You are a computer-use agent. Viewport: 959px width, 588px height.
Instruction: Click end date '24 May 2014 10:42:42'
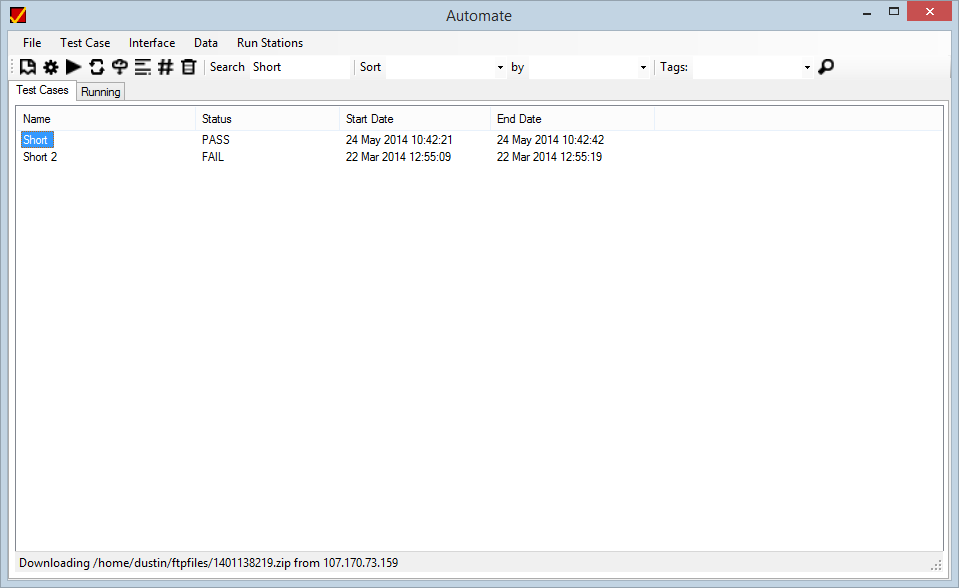tap(550, 140)
